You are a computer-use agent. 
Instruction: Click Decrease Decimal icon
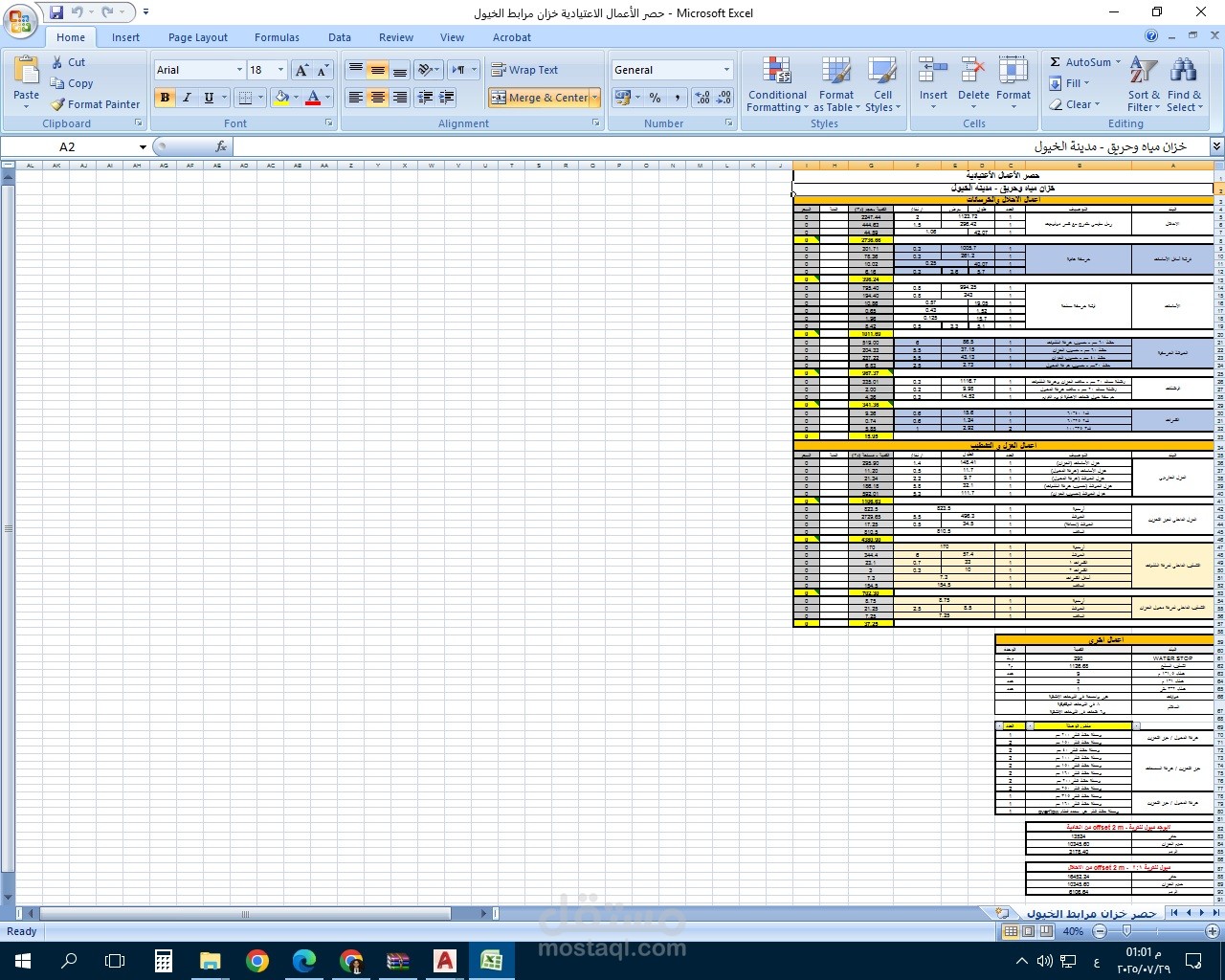724,98
